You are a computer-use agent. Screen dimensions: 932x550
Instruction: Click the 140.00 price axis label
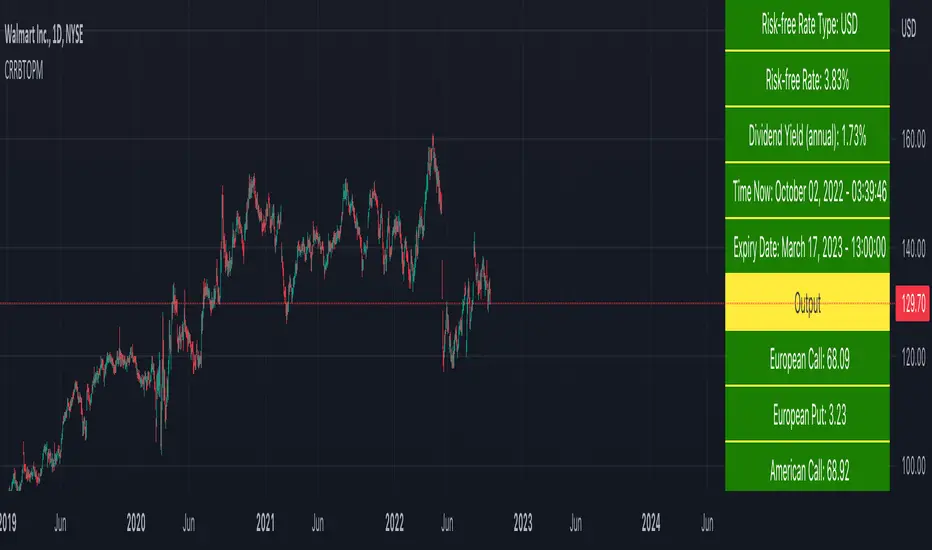tap(913, 248)
